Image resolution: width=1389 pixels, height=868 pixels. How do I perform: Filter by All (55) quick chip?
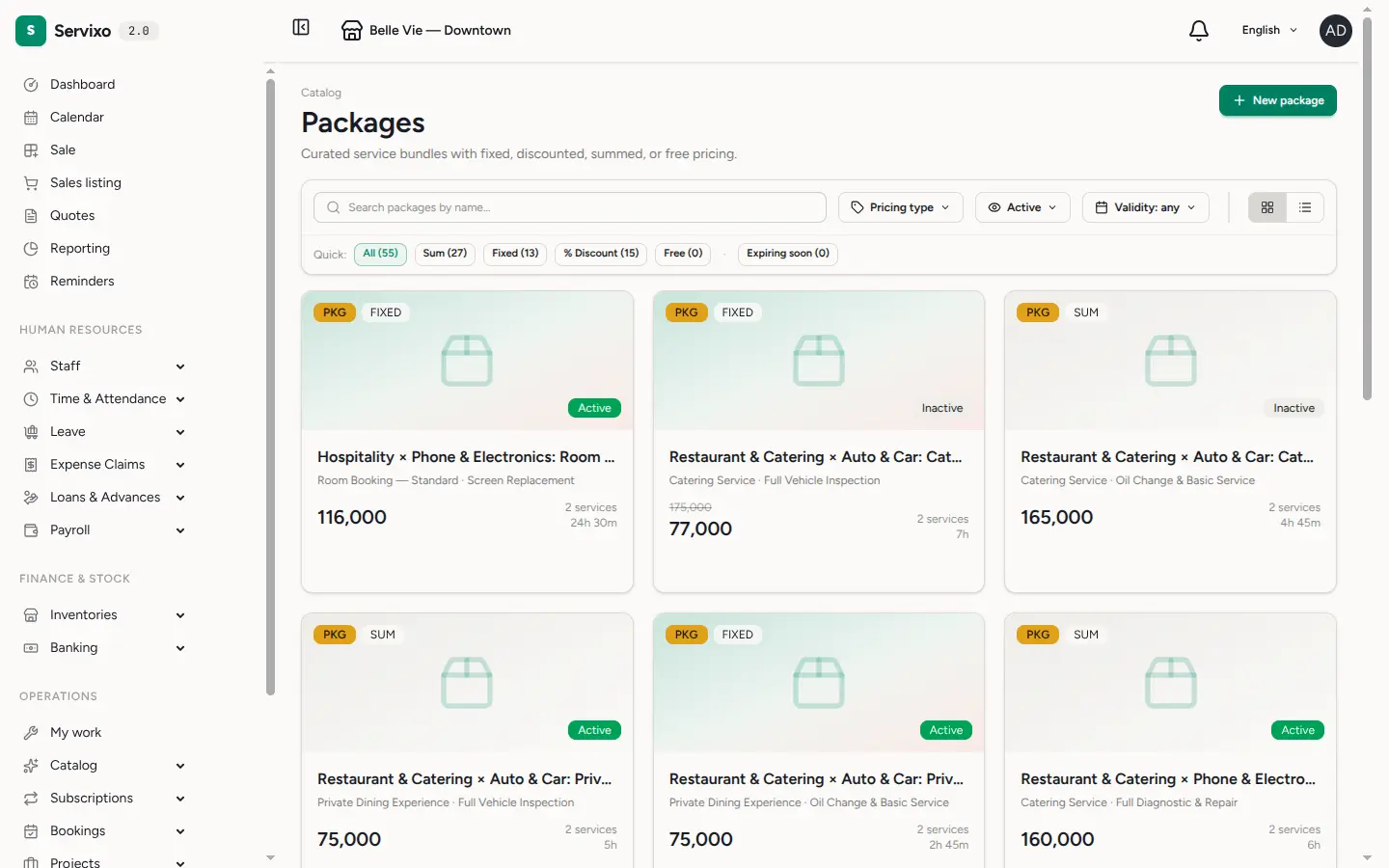[x=380, y=254]
